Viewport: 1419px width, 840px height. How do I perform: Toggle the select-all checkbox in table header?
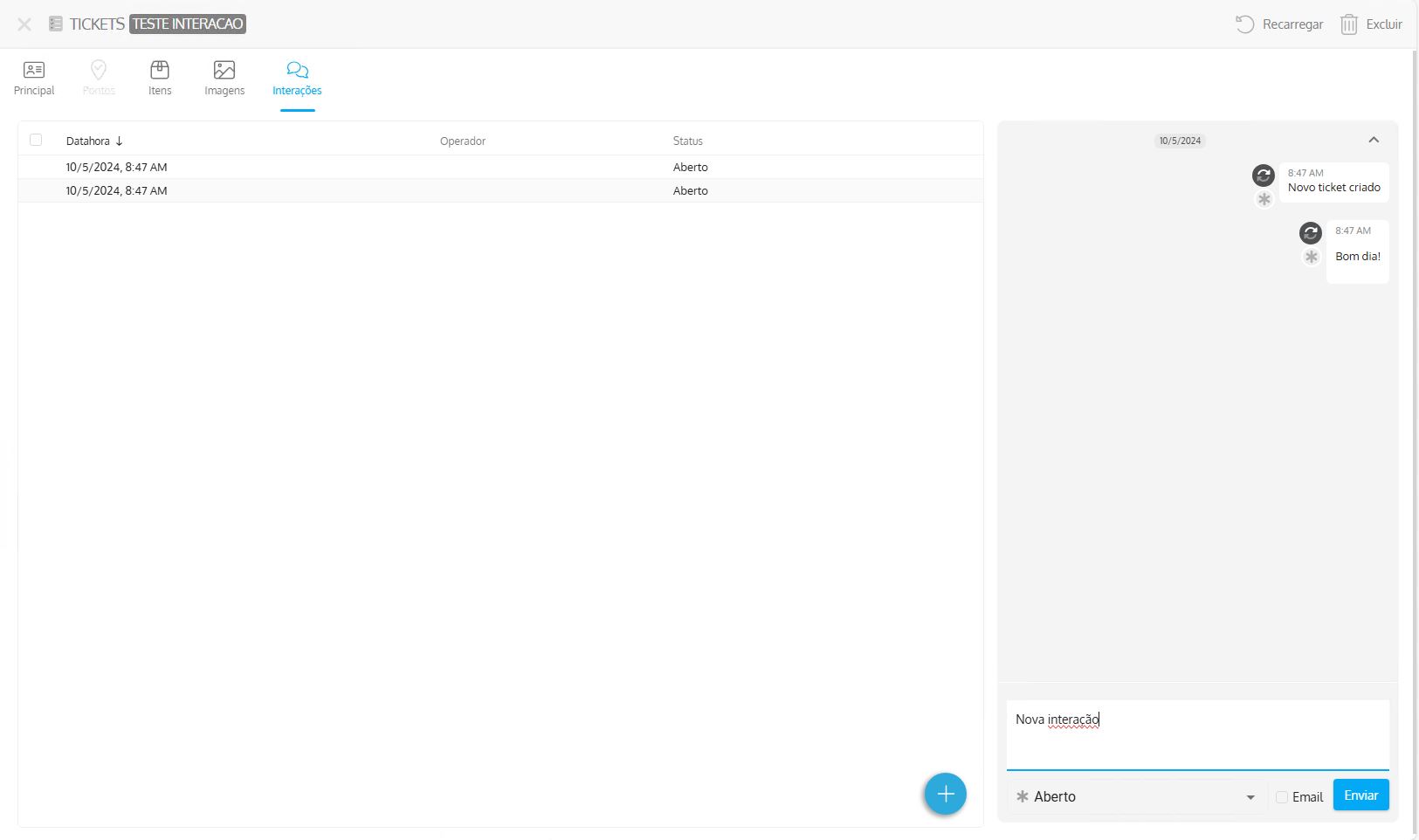tap(36, 140)
